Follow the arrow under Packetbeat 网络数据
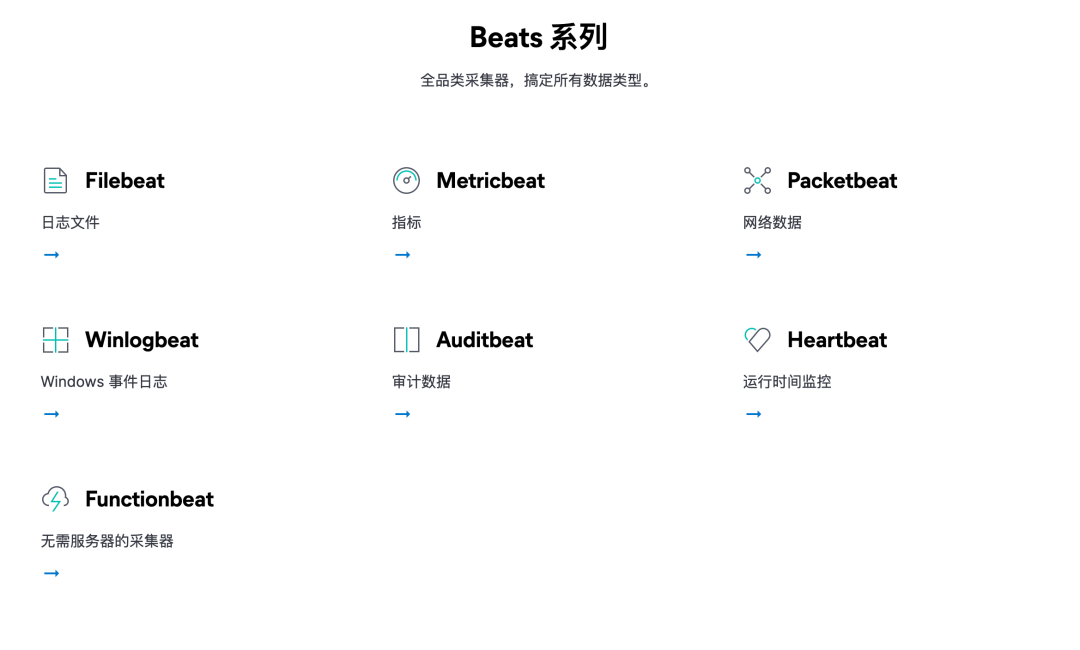Viewport: 1080px width, 650px height. pos(754,255)
